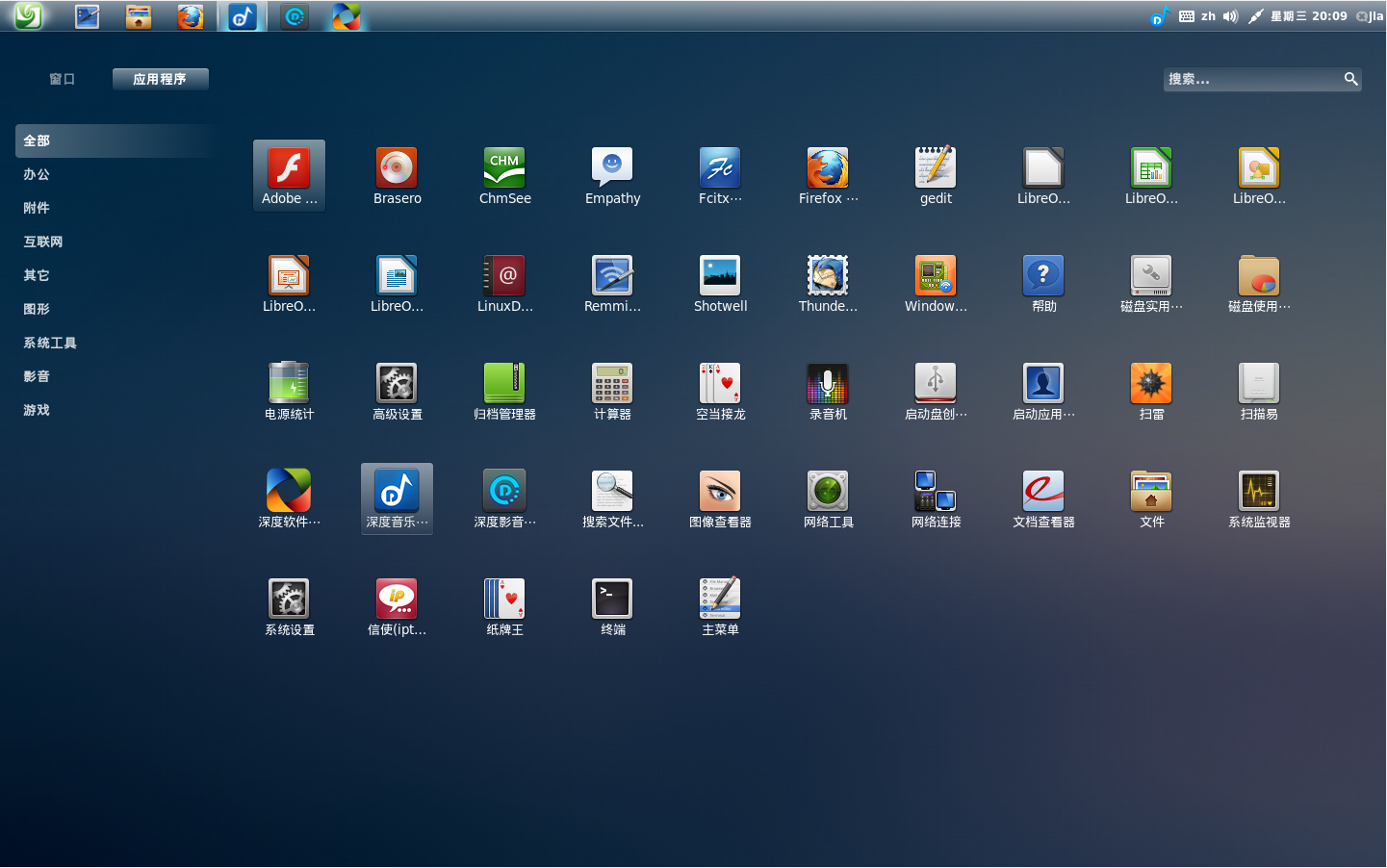Select the 应用程序 tab
Viewport: 1387px width, 868px height.
(160, 79)
